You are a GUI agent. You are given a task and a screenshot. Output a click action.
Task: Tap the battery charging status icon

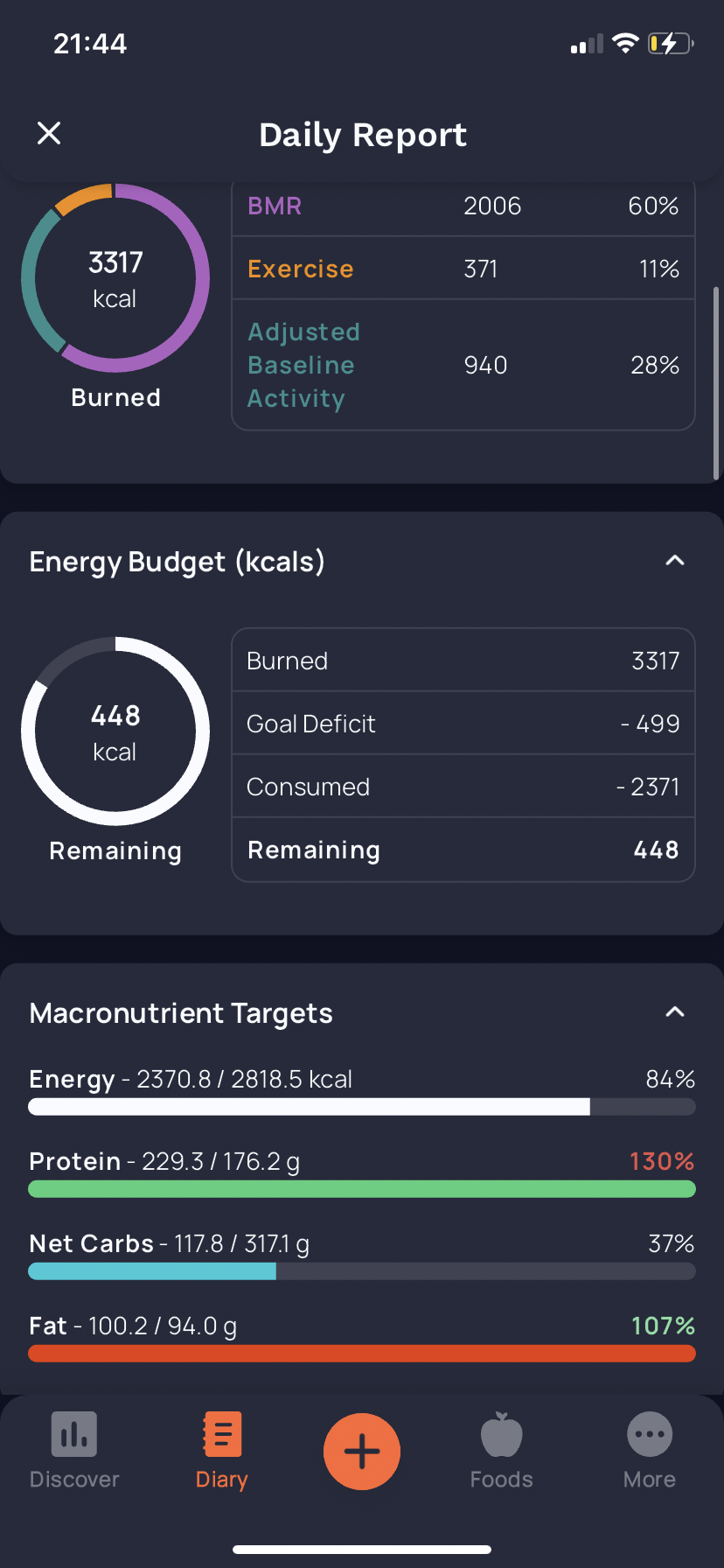point(670,44)
